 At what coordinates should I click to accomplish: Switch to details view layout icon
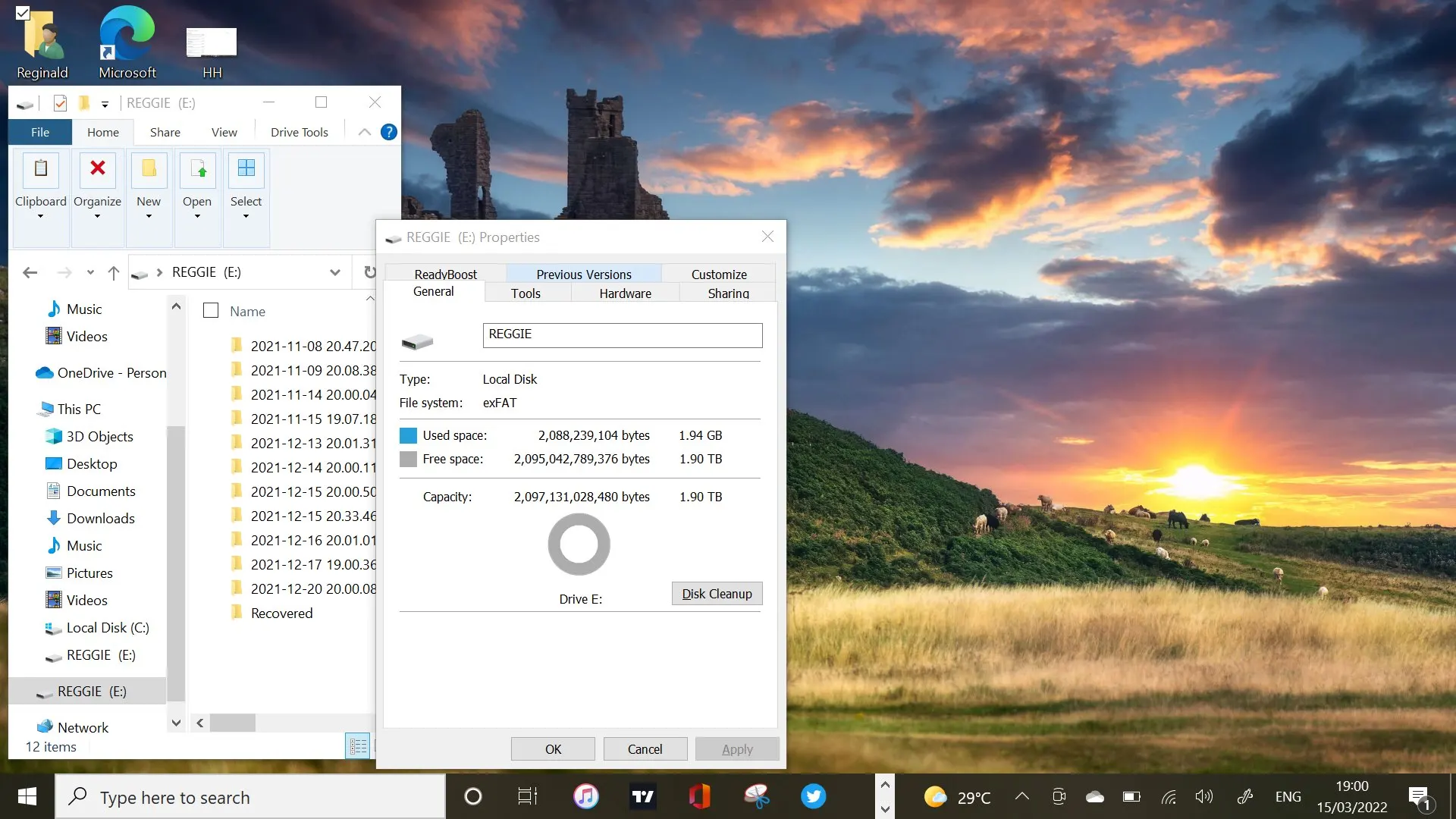coord(358,746)
